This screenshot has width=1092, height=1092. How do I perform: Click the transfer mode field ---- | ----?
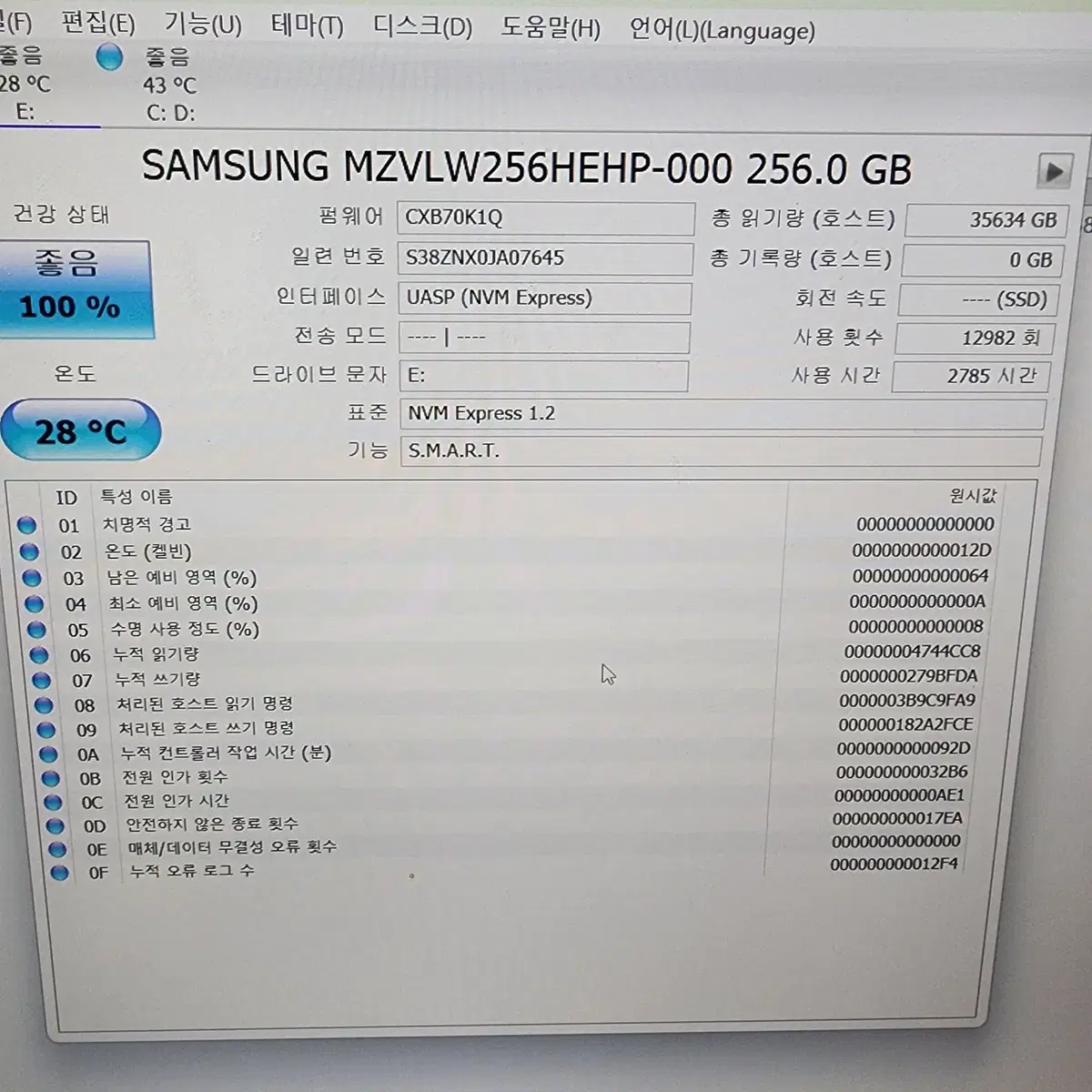coord(544,338)
